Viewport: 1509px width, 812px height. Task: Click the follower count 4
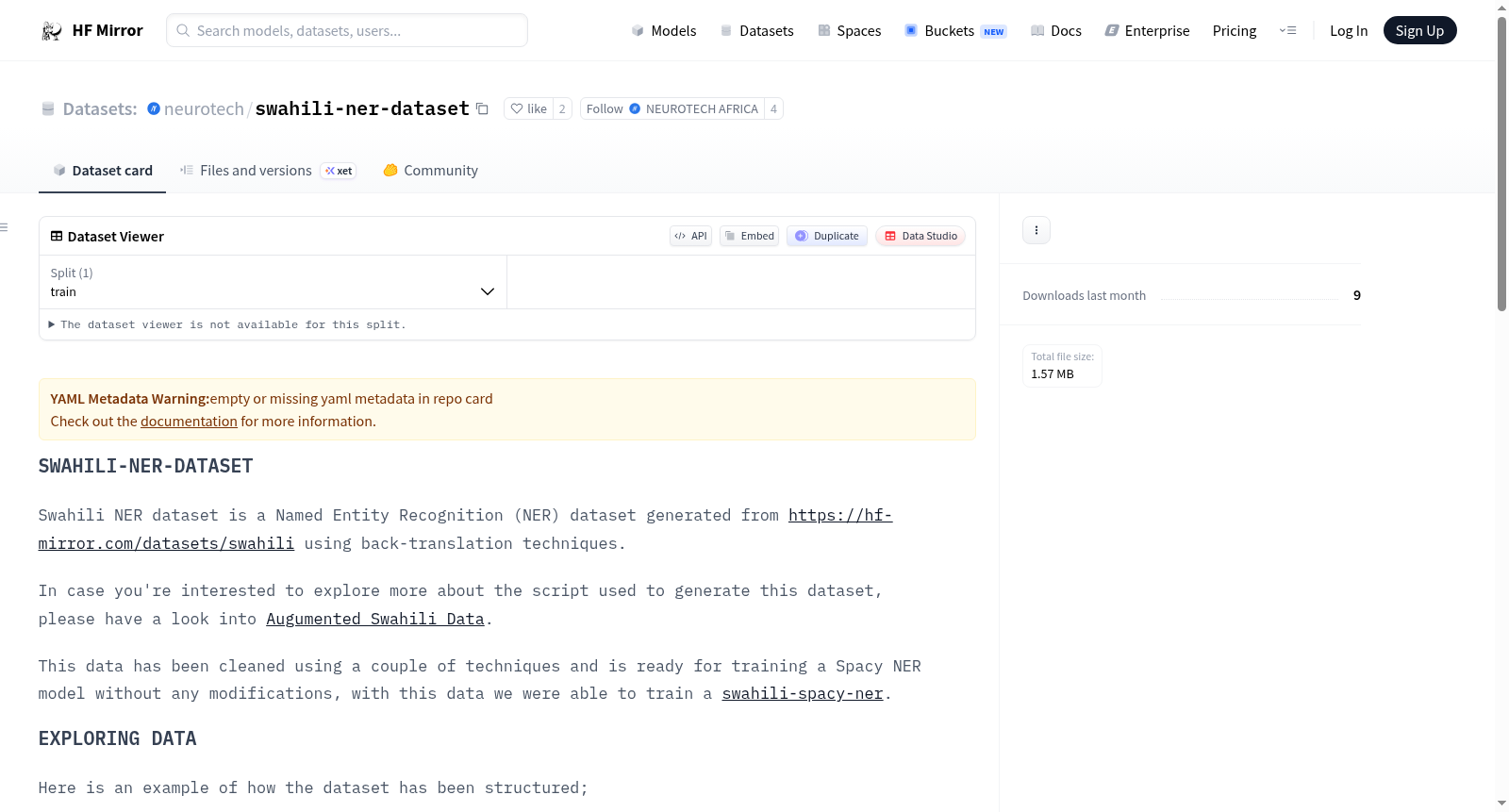point(773,108)
